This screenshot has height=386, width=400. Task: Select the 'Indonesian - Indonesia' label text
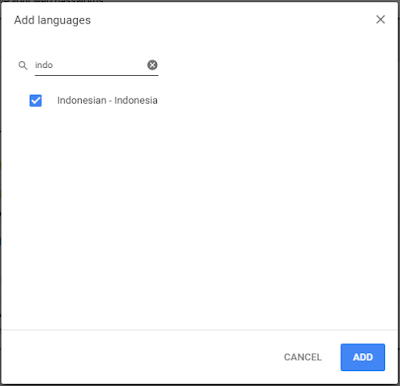tap(107, 100)
